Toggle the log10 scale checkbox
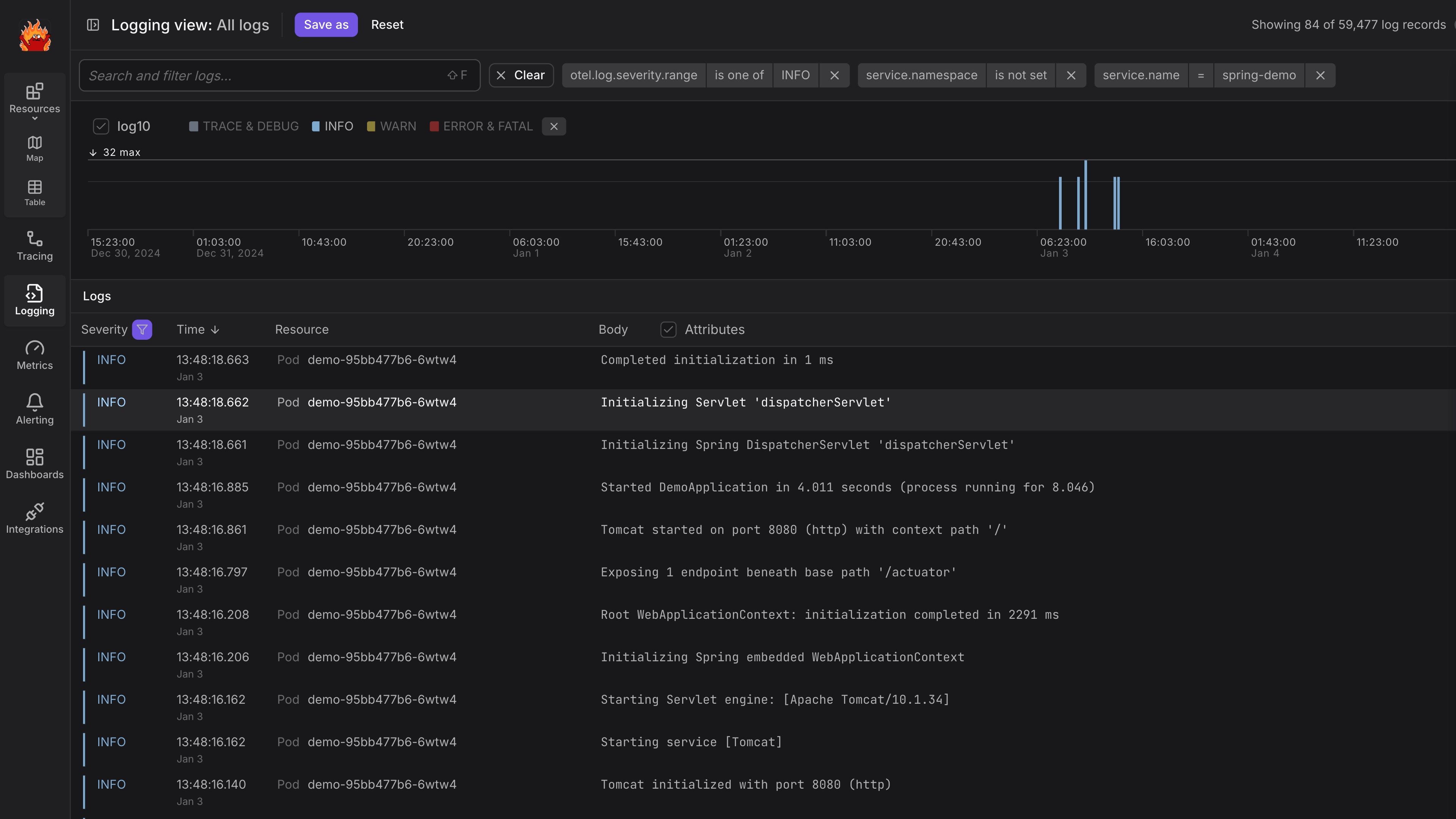 coord(100,126)
